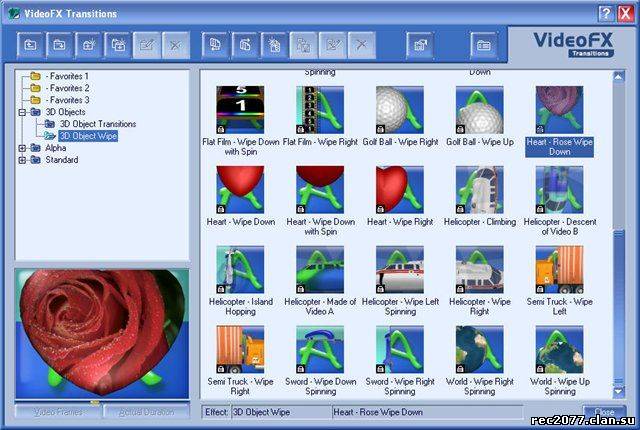Viewport: 640px width, 430px height.
Task: Click the grayed paste effect icon
Action: click(x=303, y=45)
